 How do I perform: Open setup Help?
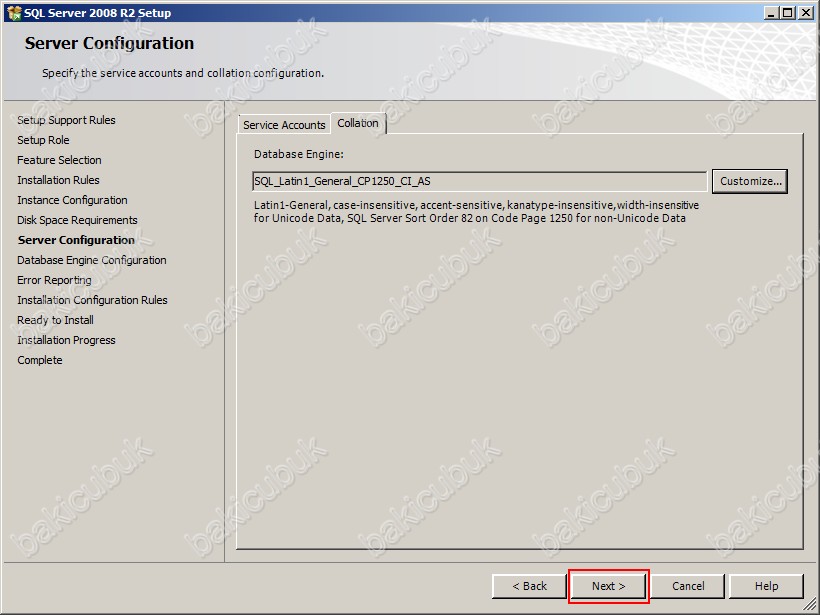(766, 586)
